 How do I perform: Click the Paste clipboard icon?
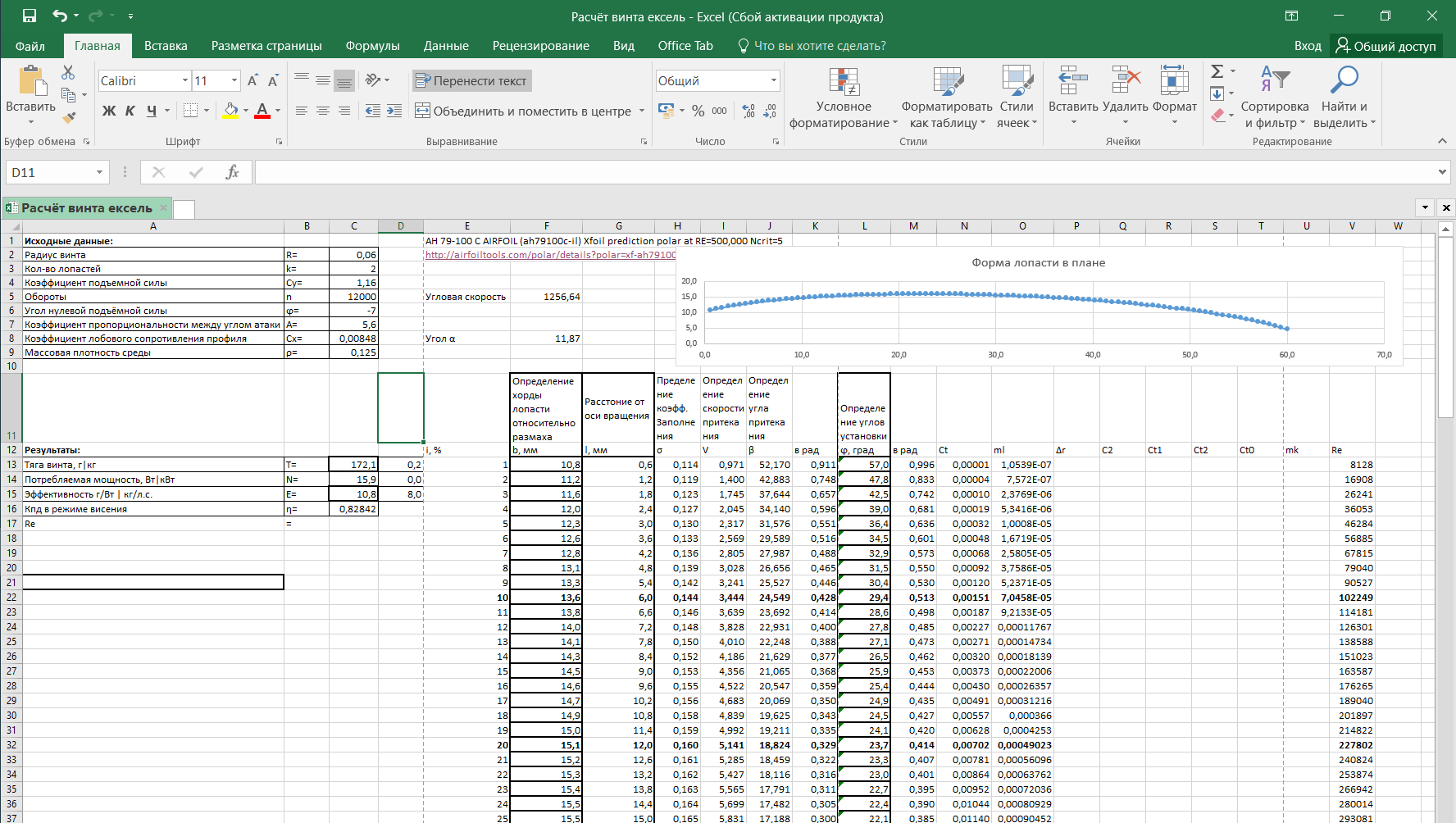click(31, 81)
